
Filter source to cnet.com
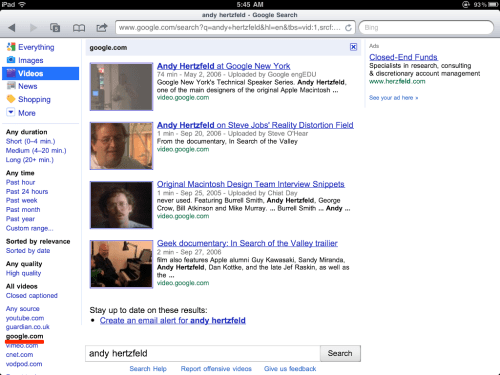tap(19, 355)
